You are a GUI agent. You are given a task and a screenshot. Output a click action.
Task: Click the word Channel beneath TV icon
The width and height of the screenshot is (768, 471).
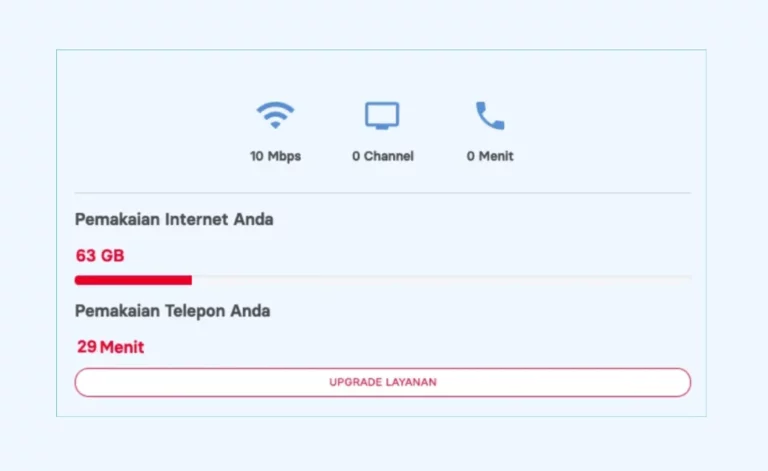(x=388, y=156)
